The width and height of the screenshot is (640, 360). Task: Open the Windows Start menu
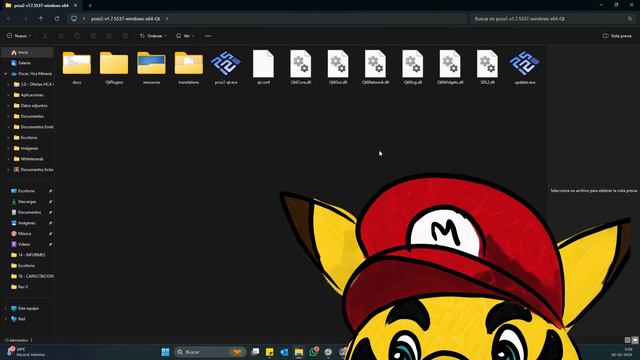point(165,352)
